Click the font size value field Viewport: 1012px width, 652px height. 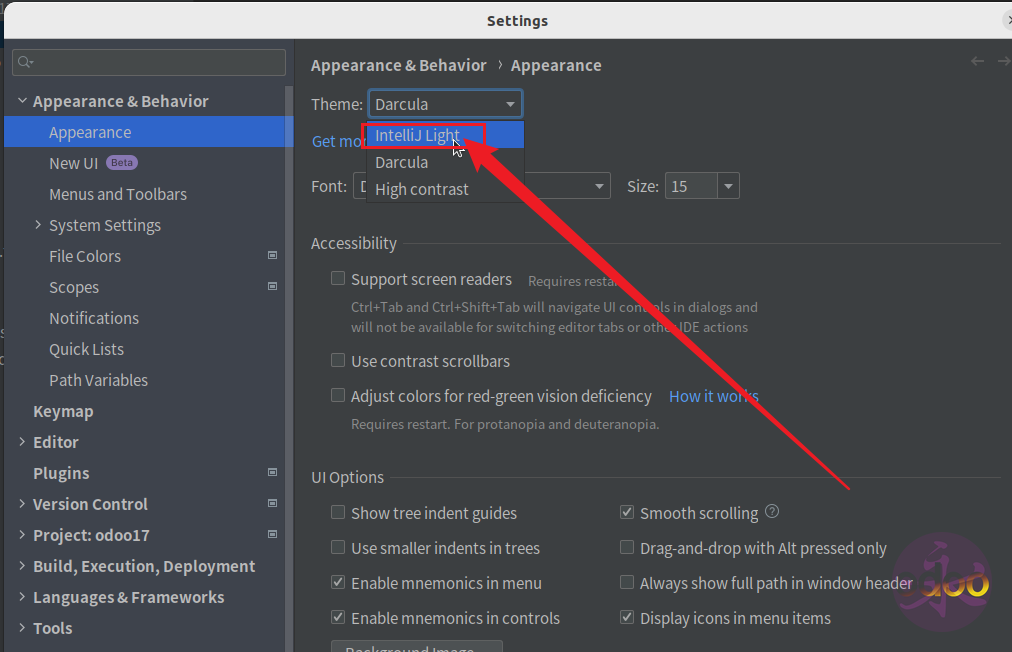691,187
